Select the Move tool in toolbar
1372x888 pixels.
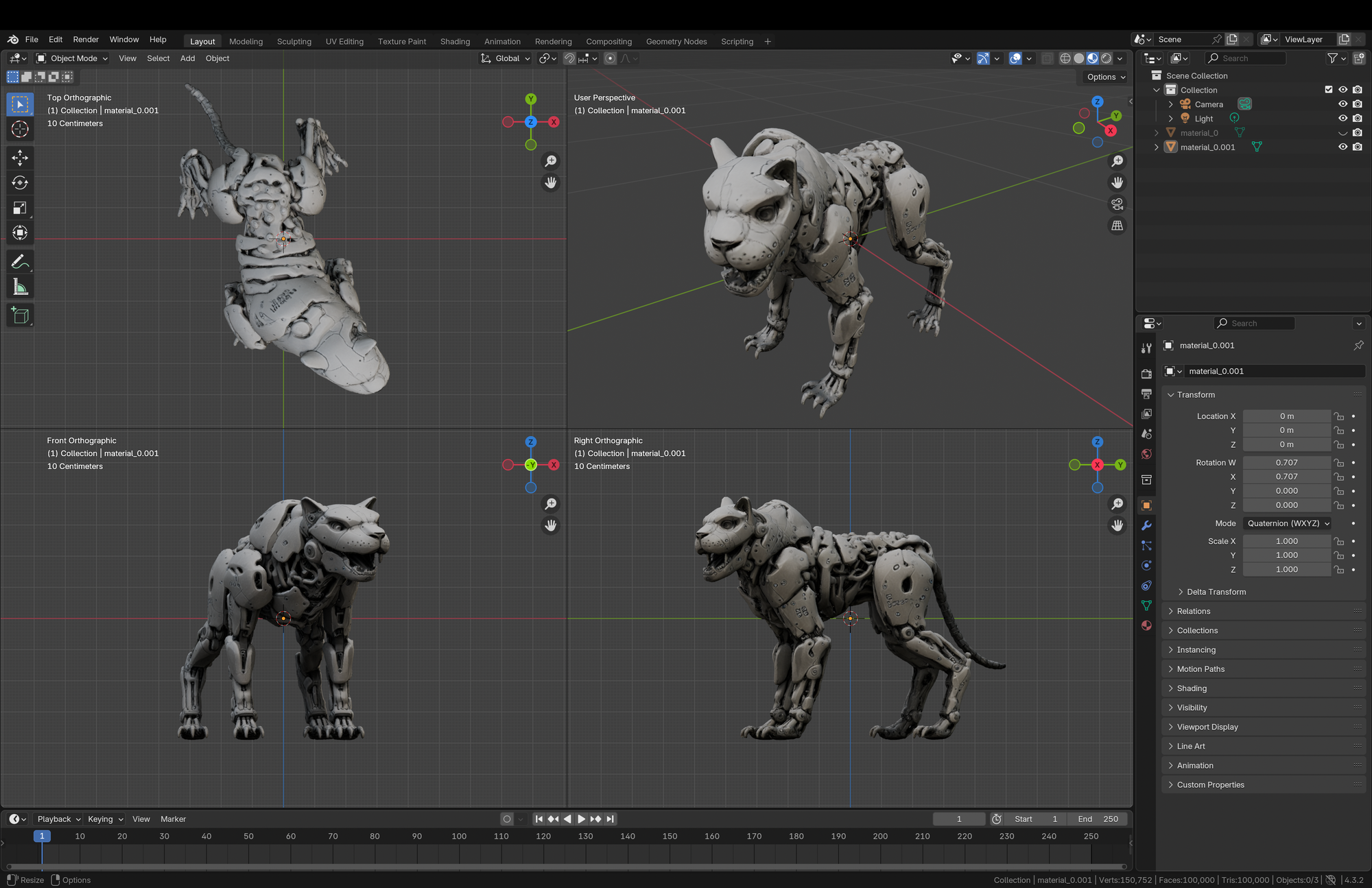tap(20, 158)
